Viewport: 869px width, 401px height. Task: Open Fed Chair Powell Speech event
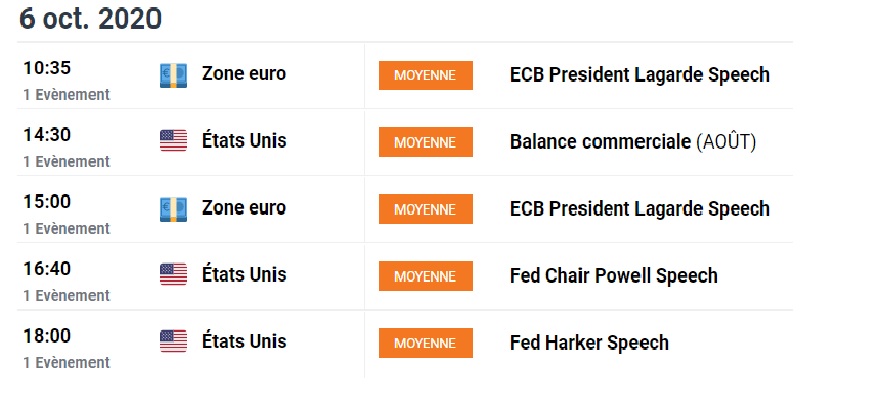[613, 276]
